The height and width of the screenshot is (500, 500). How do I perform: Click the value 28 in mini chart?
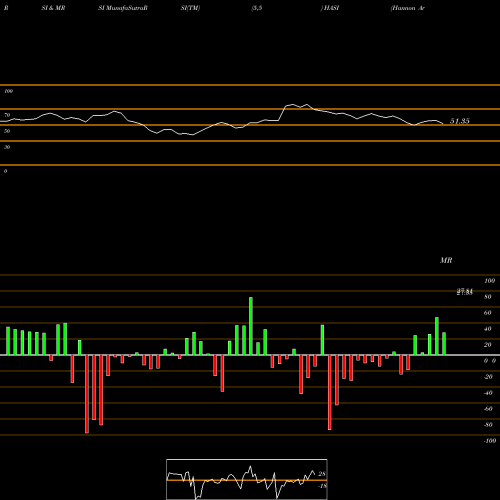click(322, 474)
